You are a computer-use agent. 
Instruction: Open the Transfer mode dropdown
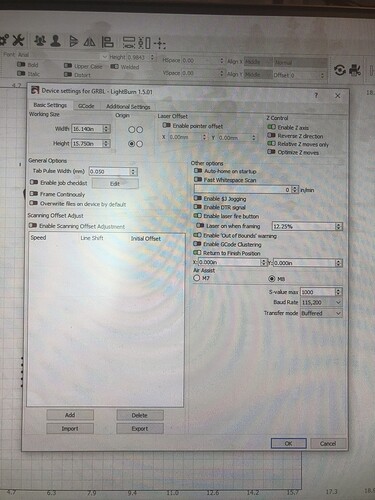pos(321,313)
